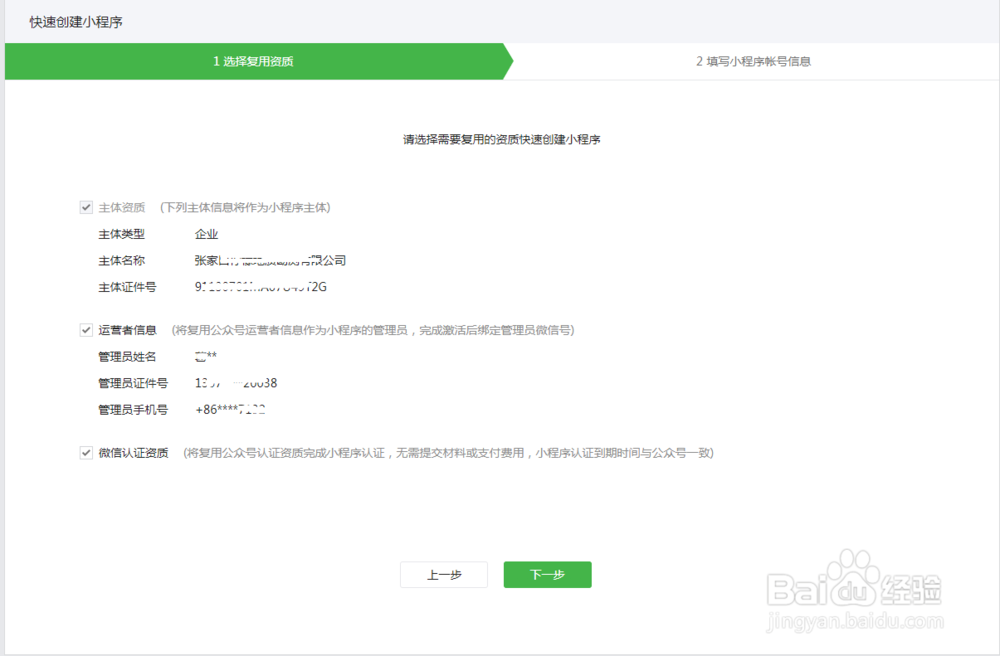Click the 主体名称 label
Image resolution: width=1000 pixels, height=656 pixels.
tap(121, 261)
